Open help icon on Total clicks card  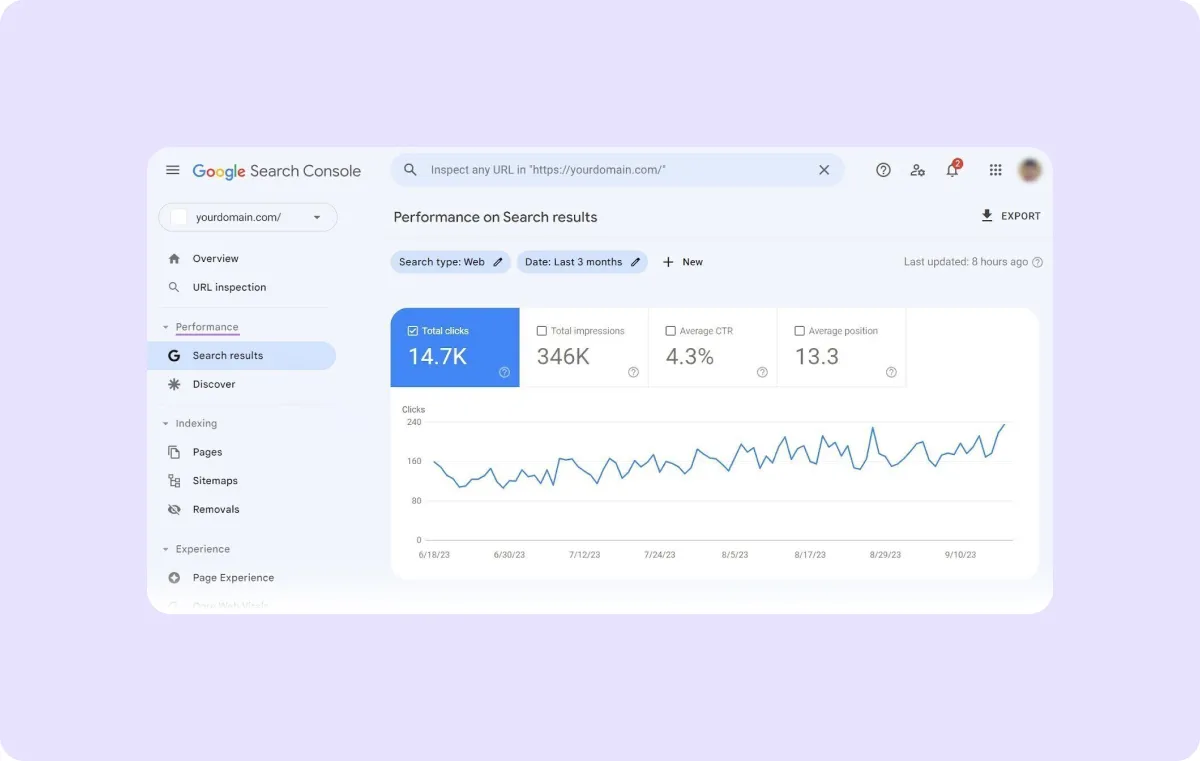[504, 372]
